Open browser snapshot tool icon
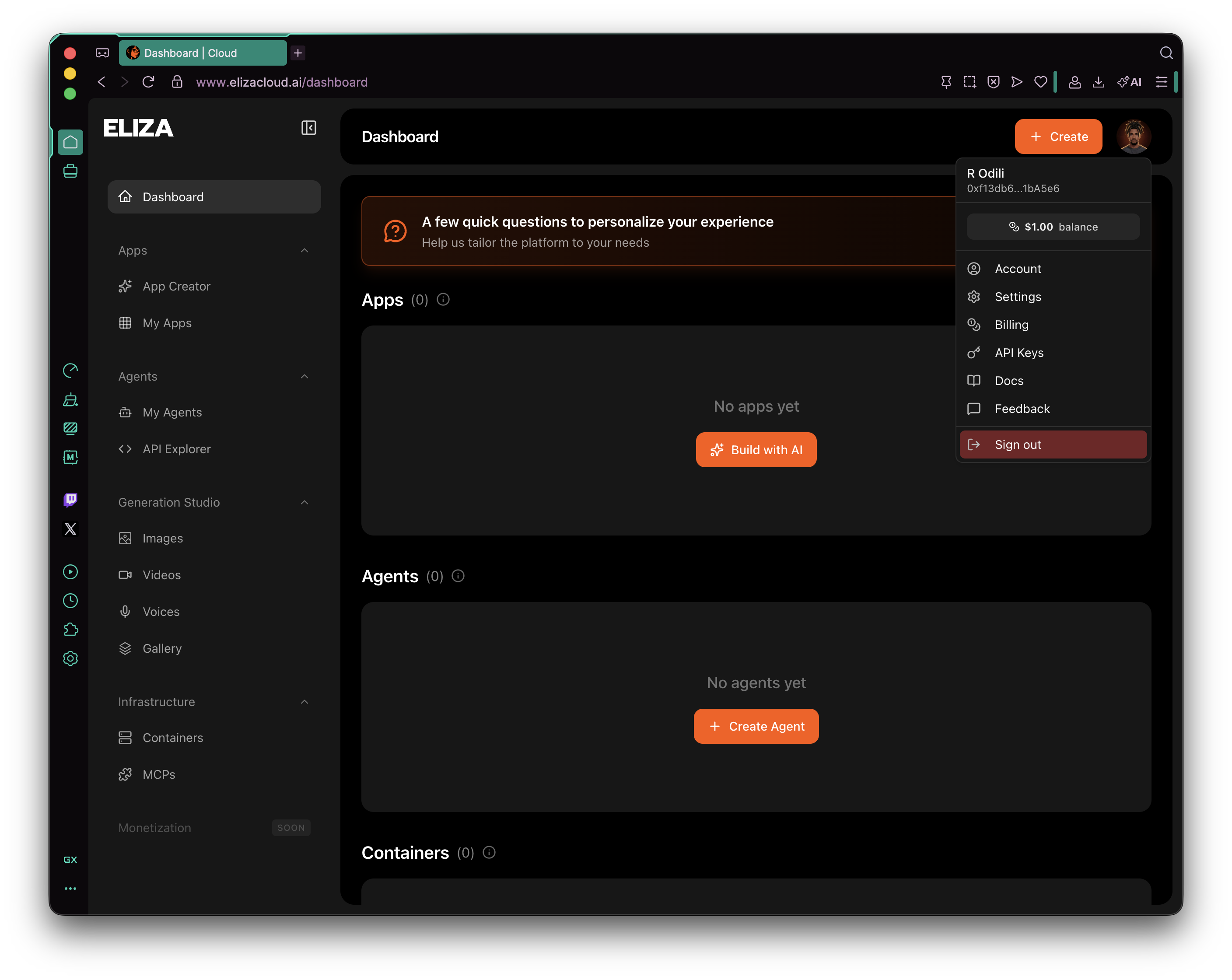The height and width of the screenshot is (980, 1232). (969, 82)
